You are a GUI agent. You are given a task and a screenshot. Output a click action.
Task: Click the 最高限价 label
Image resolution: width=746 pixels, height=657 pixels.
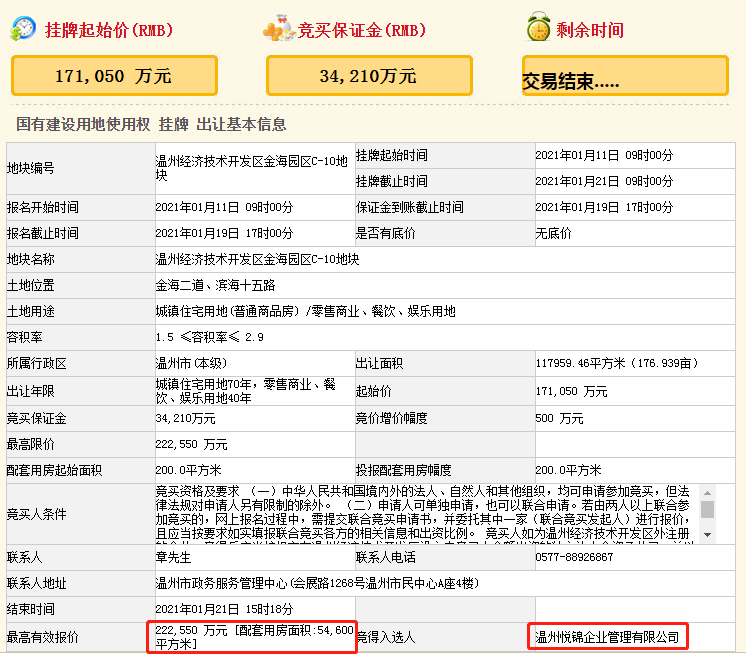click(x=30, y=444)
